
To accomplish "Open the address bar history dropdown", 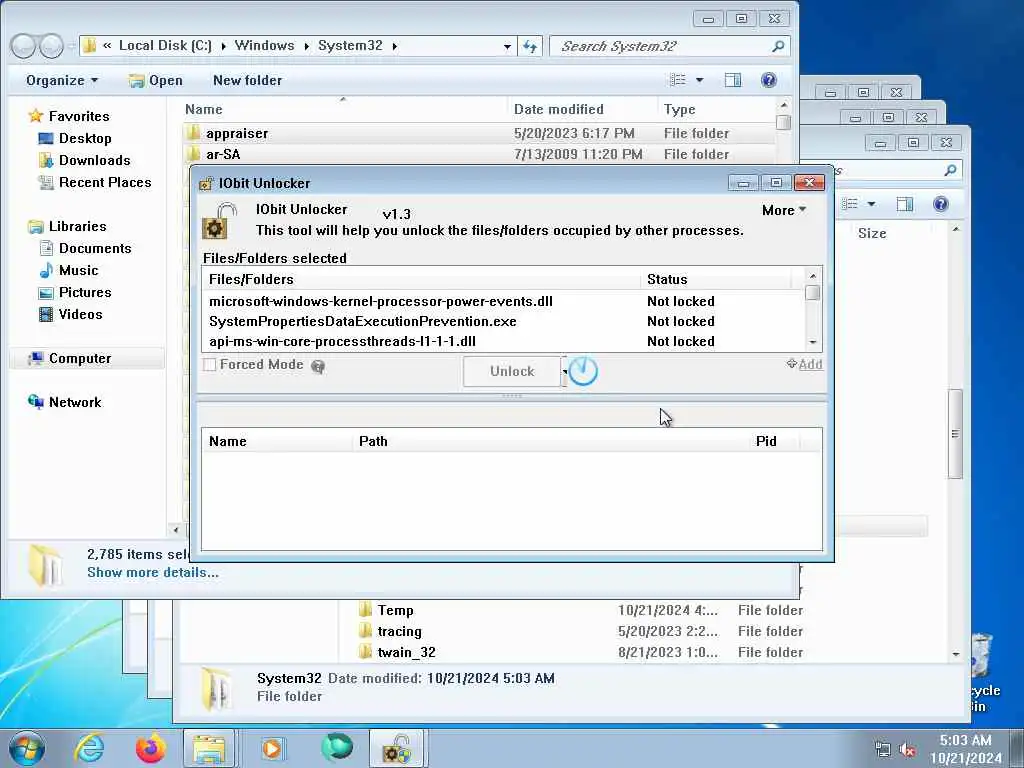I will click(x=507, y=46).
